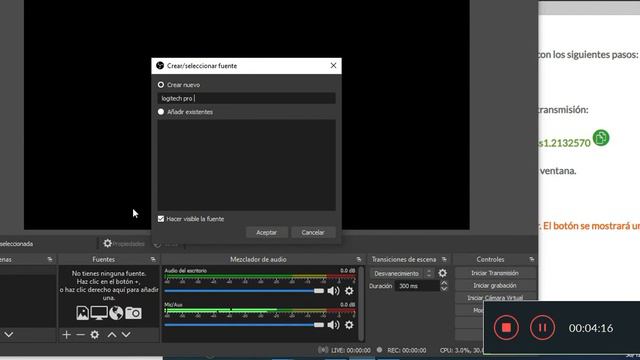Open source properties gear in Fuentes toolbar
This screenshot has height=360, width=640.
point(95,335)
